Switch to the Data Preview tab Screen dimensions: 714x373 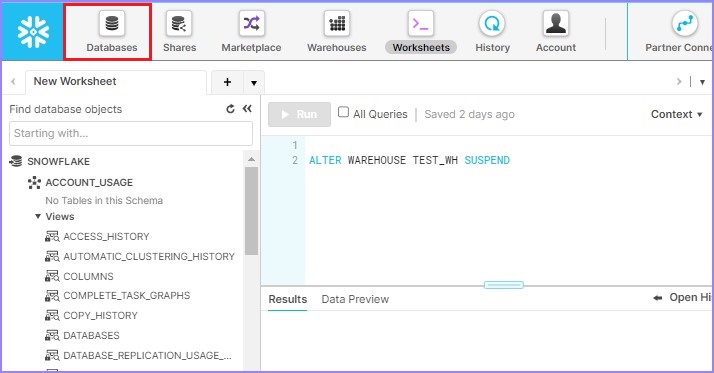click(355, 299)
